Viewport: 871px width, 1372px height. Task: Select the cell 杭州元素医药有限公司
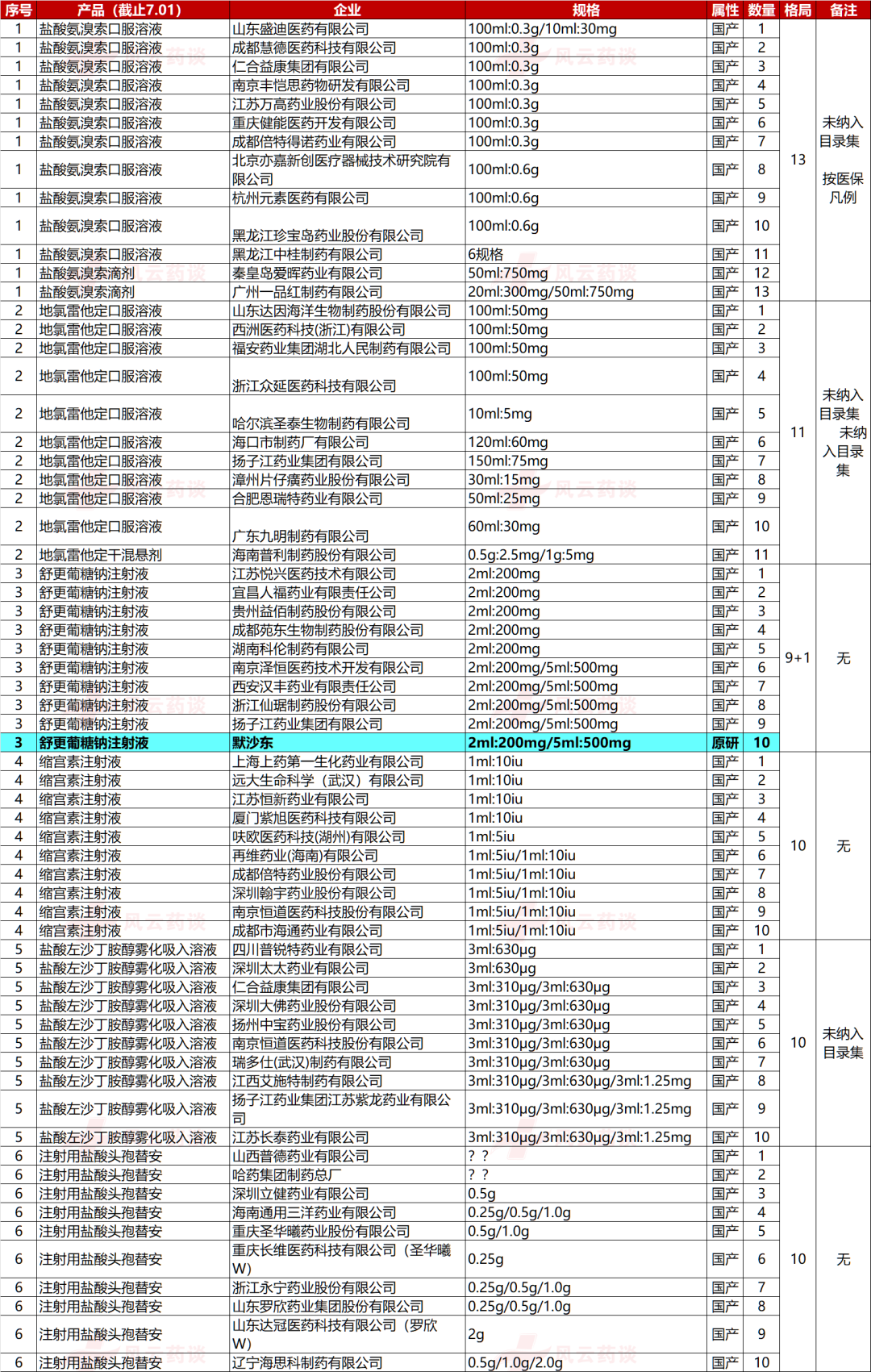coord(348,198)
